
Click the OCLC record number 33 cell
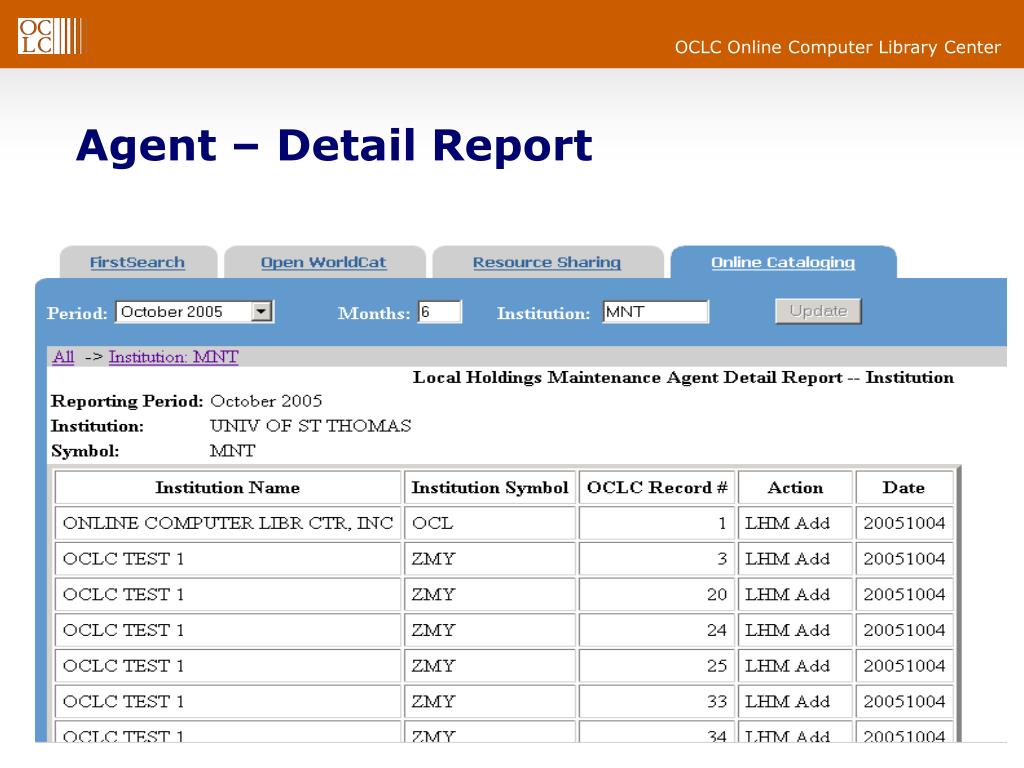(657, 701)
